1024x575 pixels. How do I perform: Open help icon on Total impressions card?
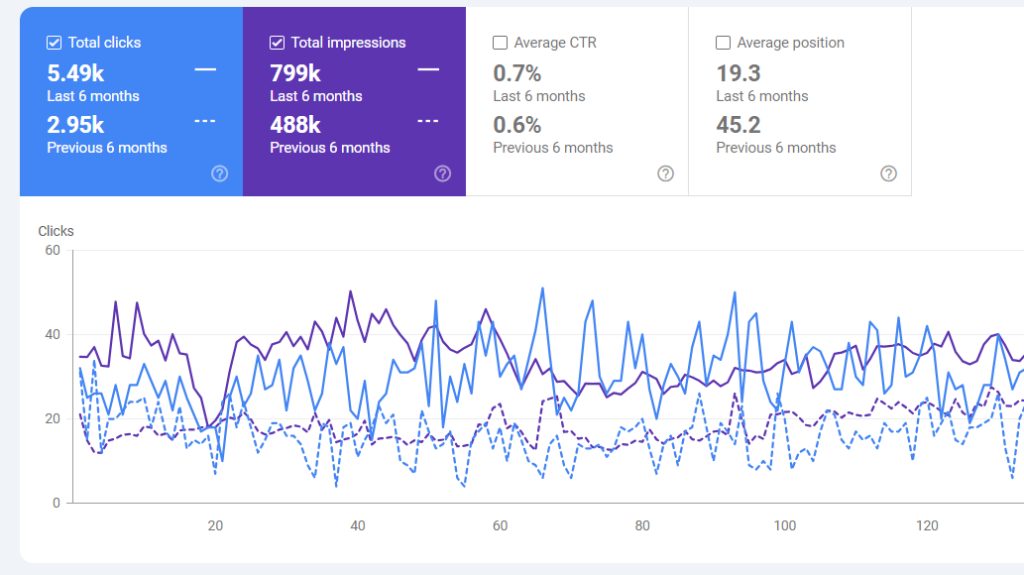tap(443, 173)
